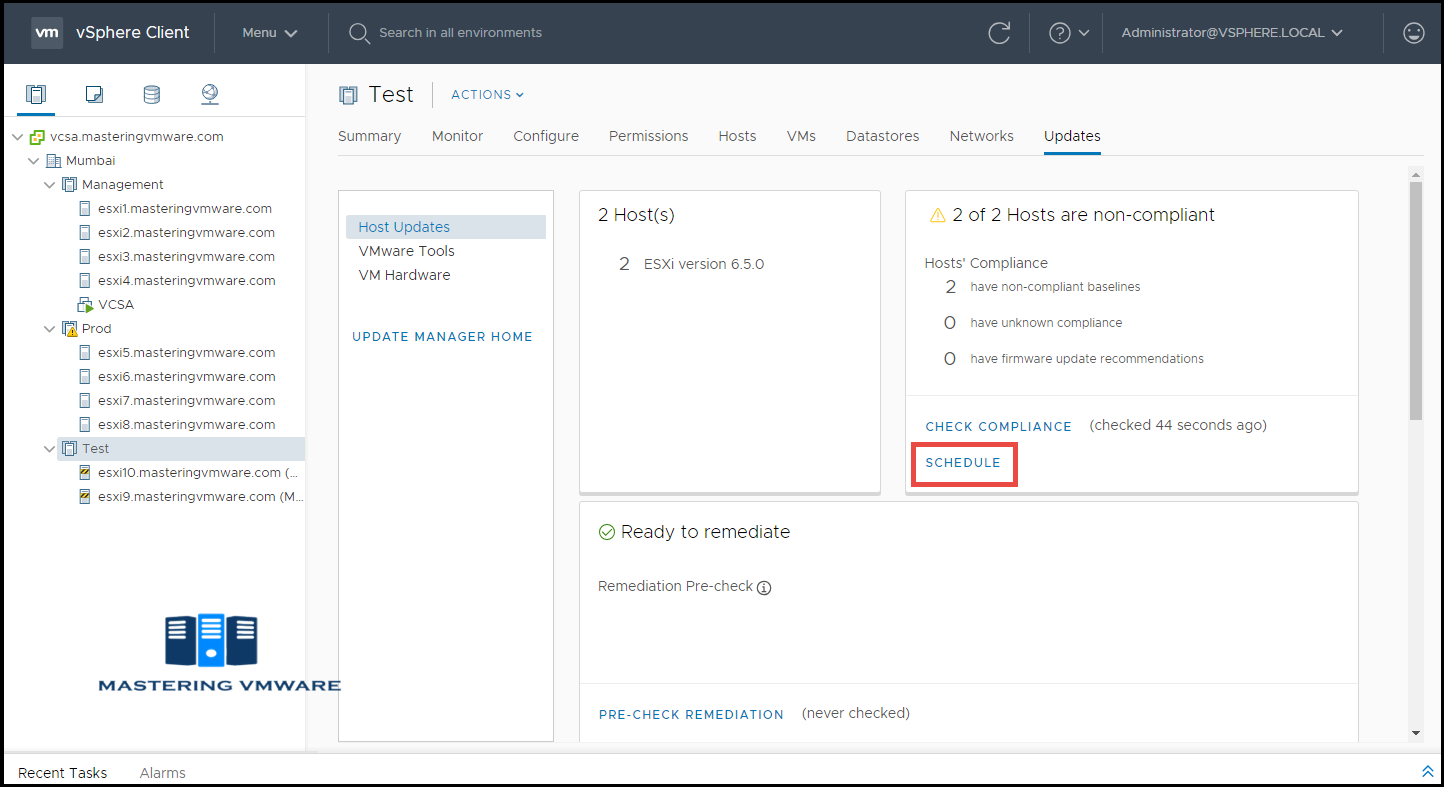
Task: Click the vSphere refresh icon
Action: [x=999, y=33]
